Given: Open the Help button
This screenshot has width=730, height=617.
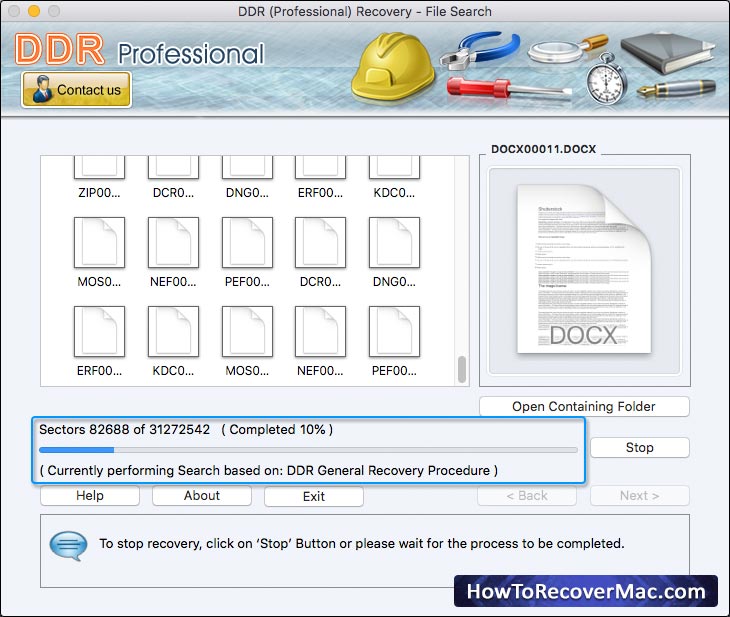Looking at the screenshot, I should (x=90, y=495).
